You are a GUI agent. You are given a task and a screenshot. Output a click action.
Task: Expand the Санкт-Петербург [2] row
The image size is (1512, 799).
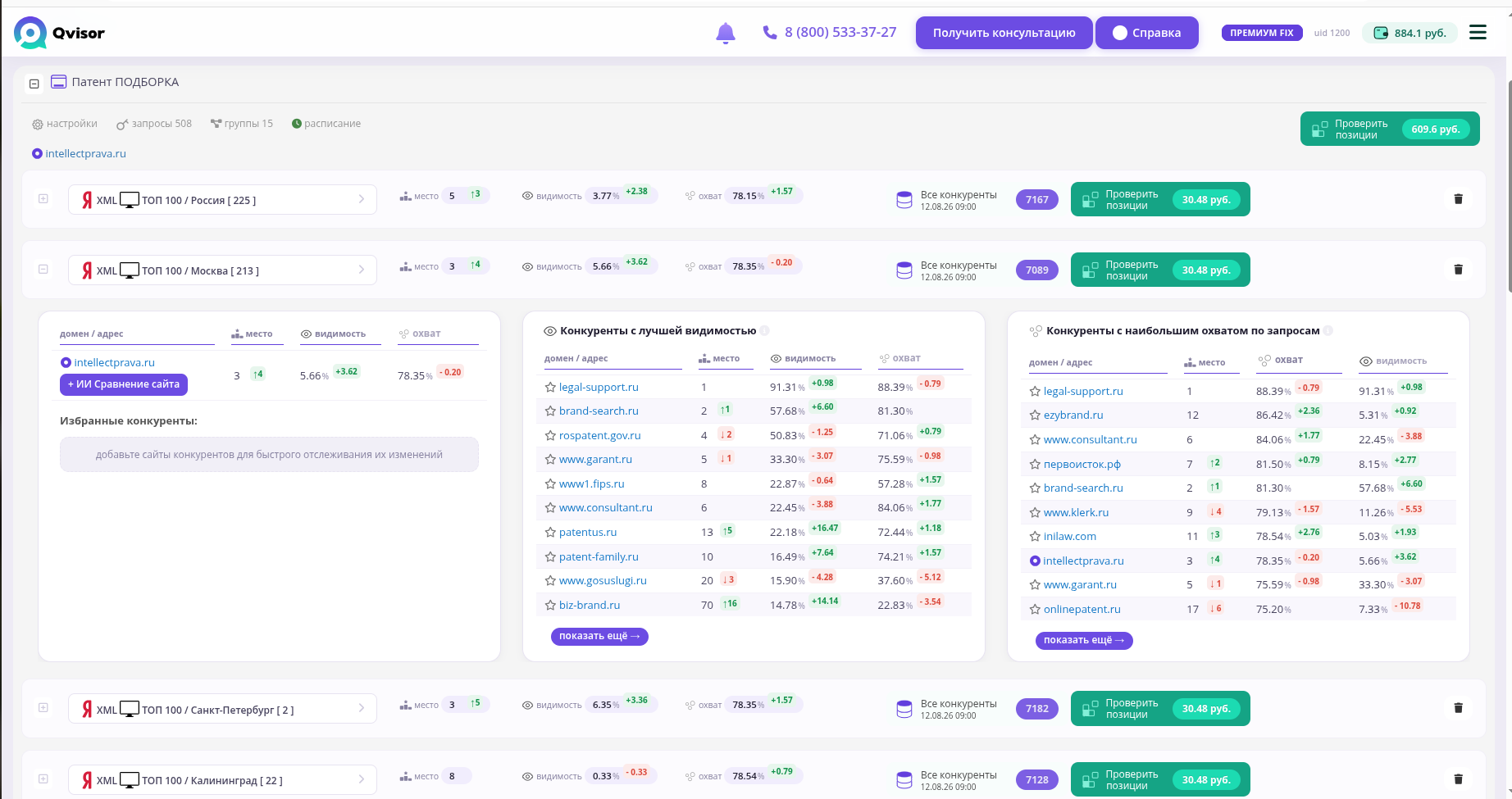point(43,708)
